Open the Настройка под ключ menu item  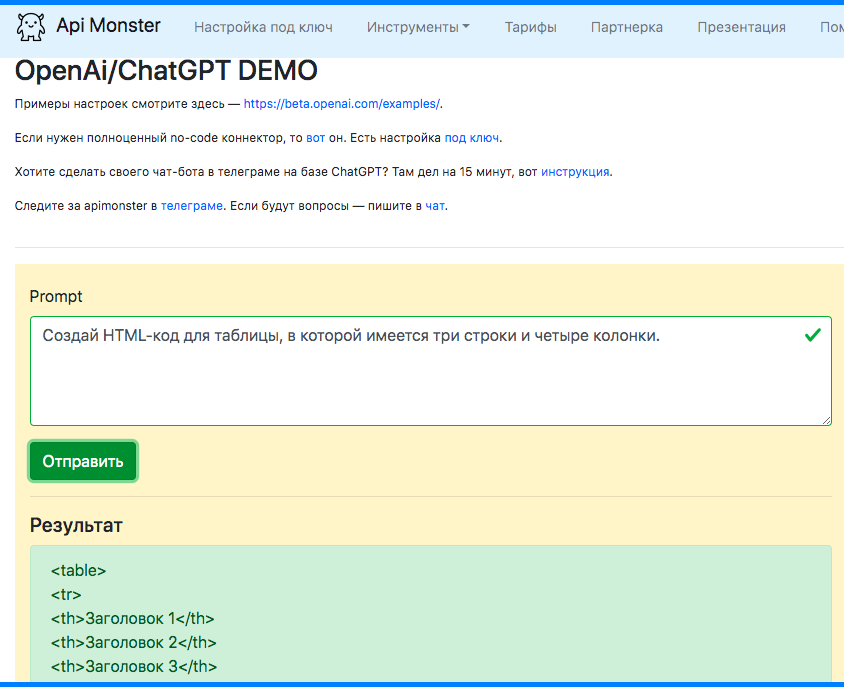point(263,27)
